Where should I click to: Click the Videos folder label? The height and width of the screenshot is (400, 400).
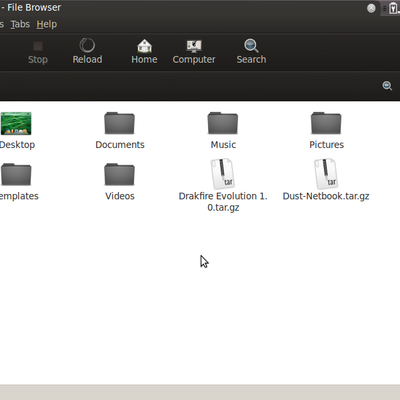[120, 196]
